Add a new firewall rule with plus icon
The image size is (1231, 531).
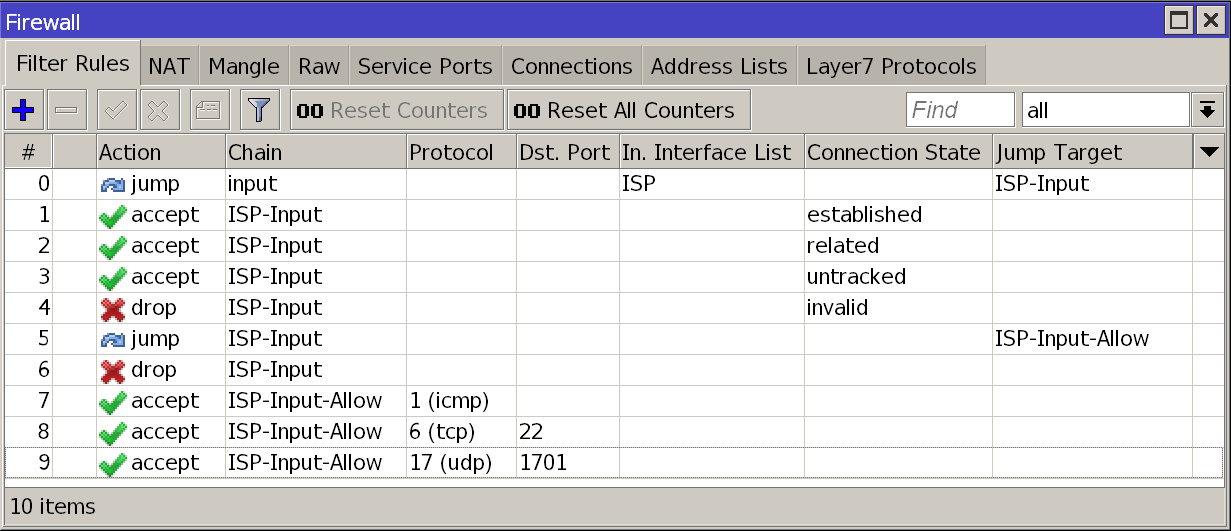[23, 110]
